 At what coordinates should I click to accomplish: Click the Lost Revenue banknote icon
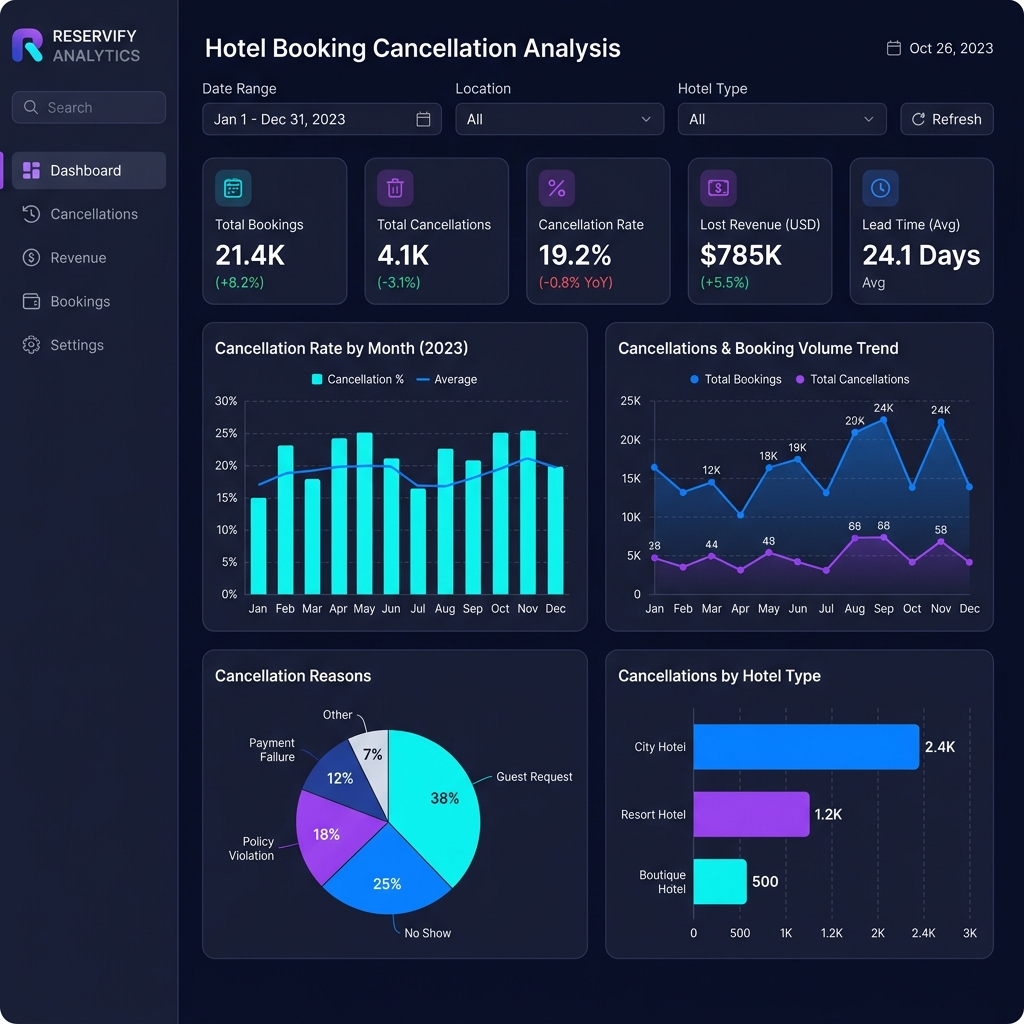718,188
